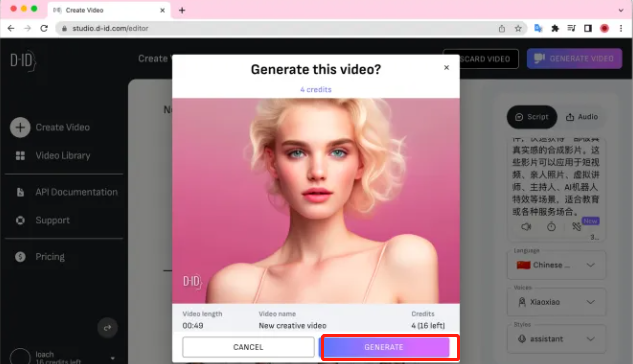Click the timer pause icon under script
Screen dimensions: 633x364
tap(551, 227)
